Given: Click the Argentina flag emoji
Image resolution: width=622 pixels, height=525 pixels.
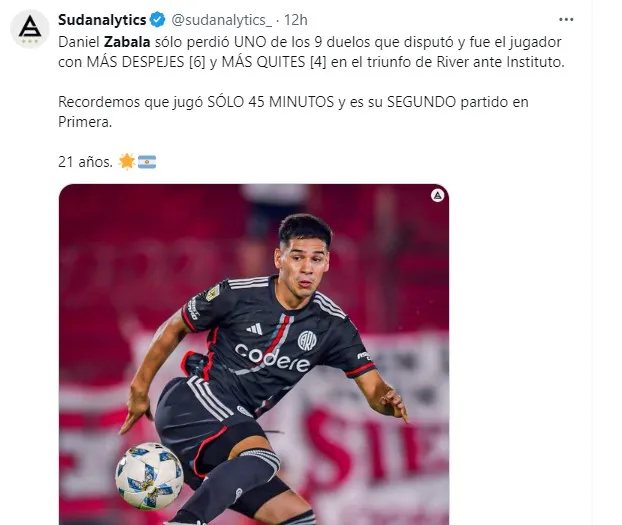Looking at the screenshot, I should tap(147, 162).
